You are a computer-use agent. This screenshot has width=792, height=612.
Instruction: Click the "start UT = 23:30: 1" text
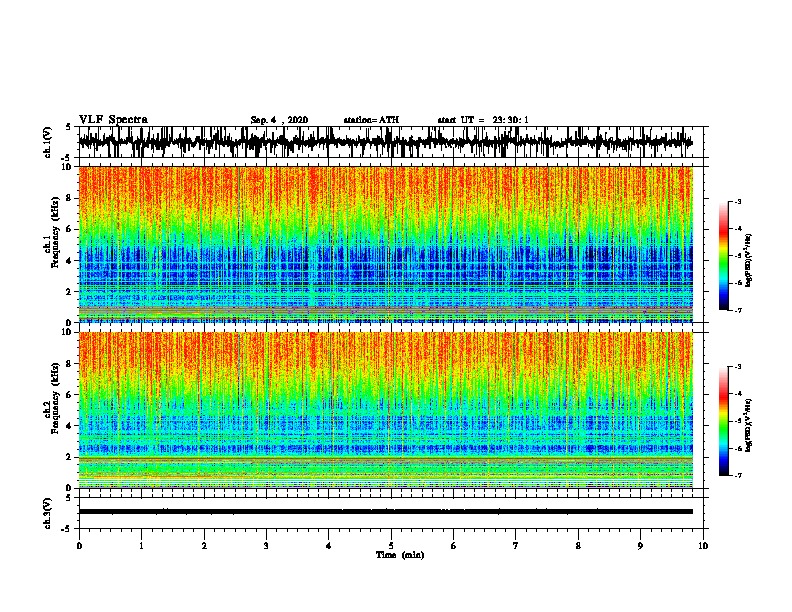(x=483, y=120)
